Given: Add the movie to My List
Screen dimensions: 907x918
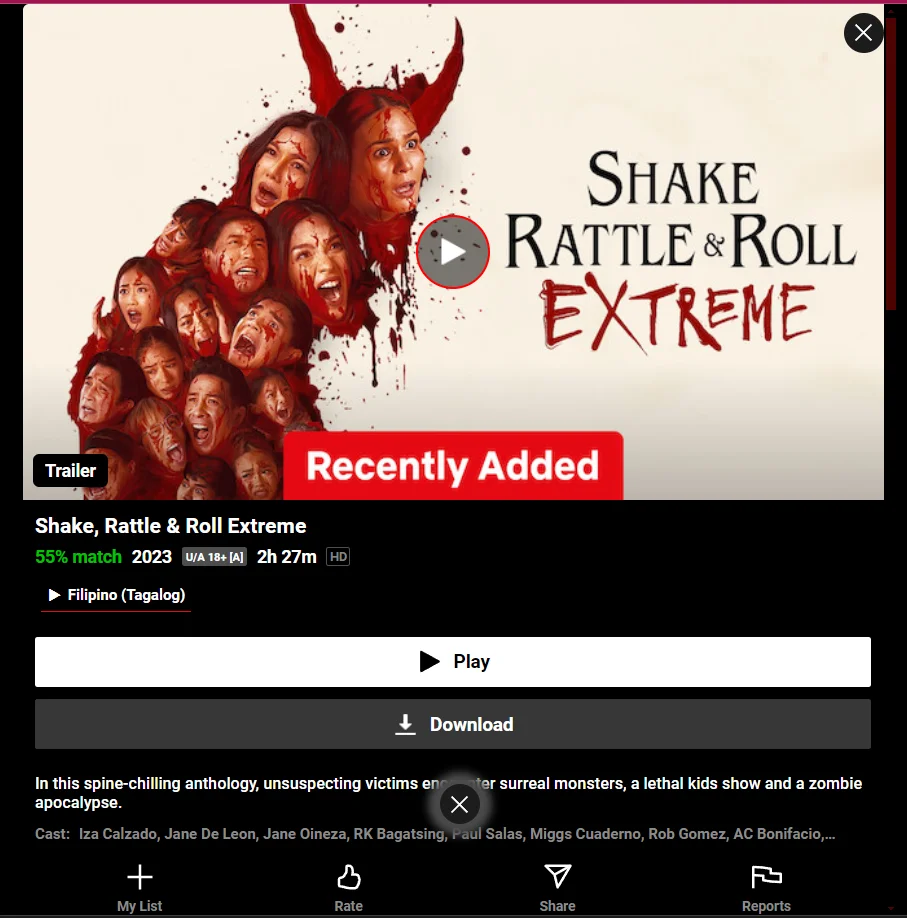Looking at the screenshot, I should point(139,888).
